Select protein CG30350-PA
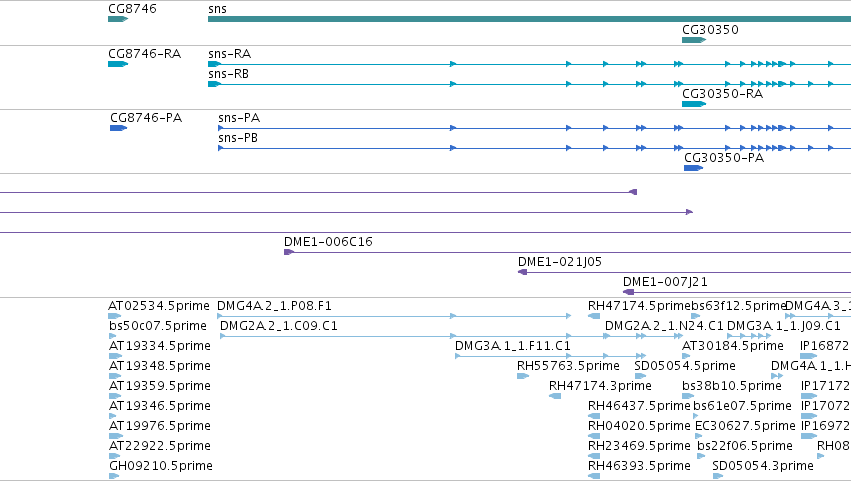Viewport: 851px width, 481px height. coord(724,158)
